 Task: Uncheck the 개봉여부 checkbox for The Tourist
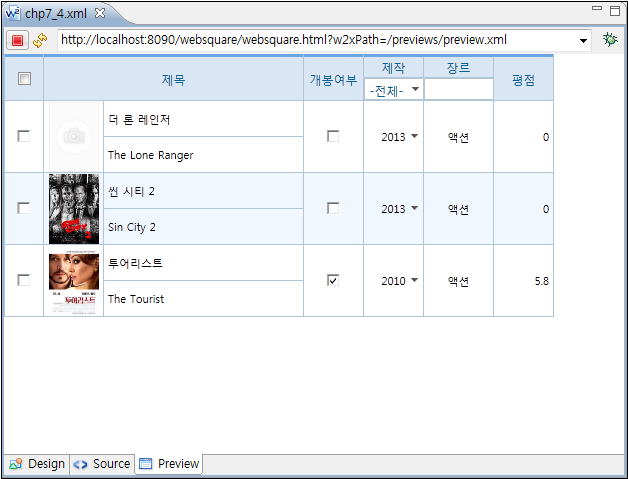coord(333,280)
